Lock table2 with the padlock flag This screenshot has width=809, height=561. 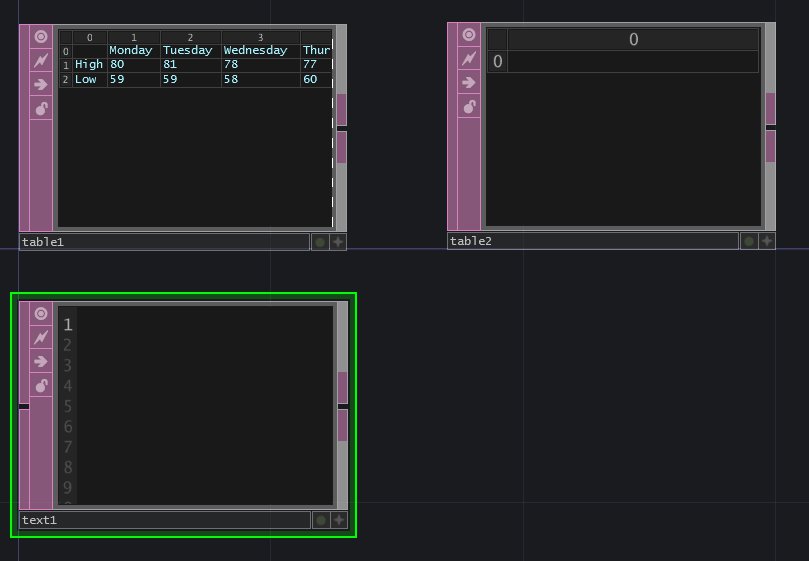469,107
